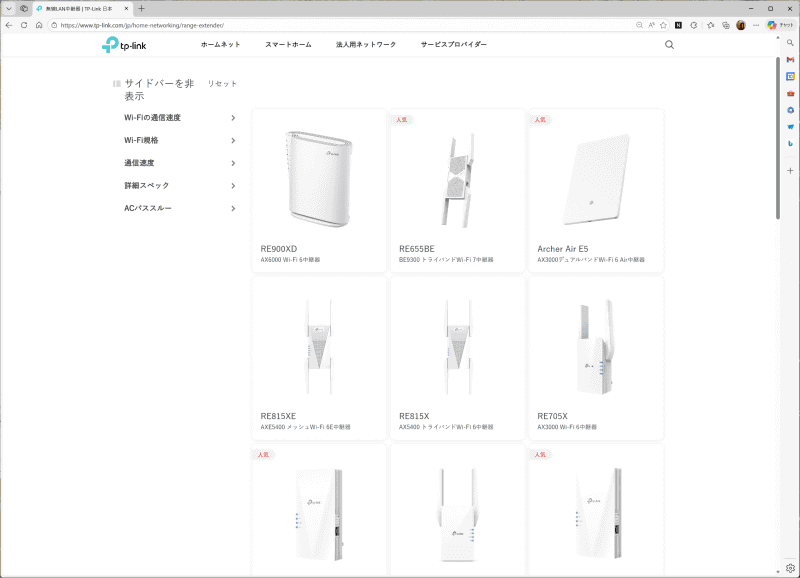Open the Notion extension icon

coord(680,24)
